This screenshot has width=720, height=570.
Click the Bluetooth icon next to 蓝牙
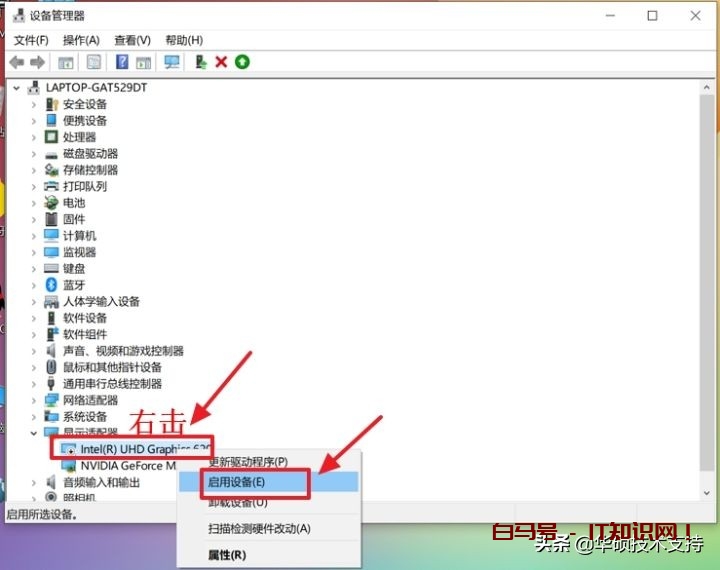point(52,285)
